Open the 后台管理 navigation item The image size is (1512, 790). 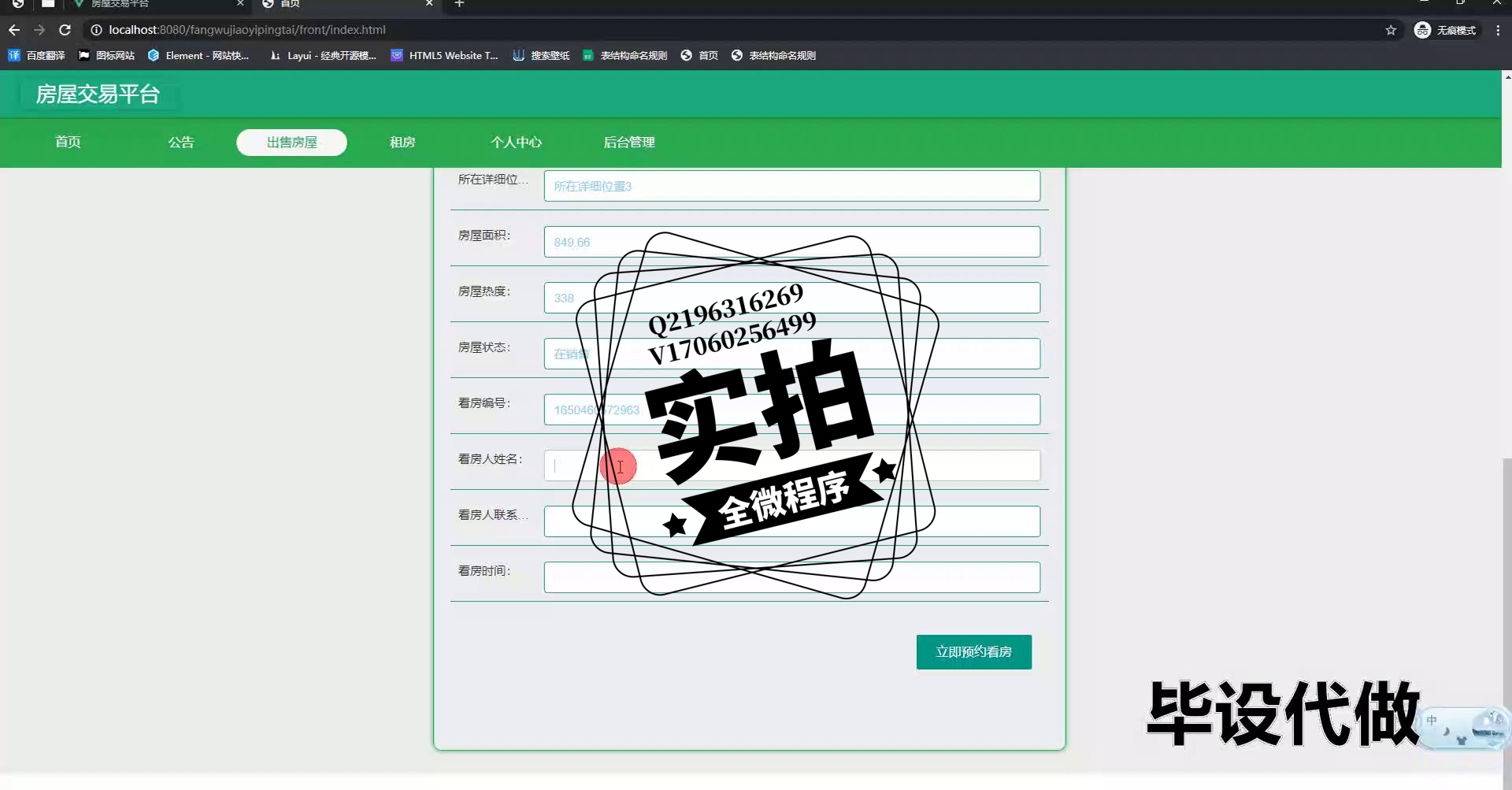click(x=629, y=142)
